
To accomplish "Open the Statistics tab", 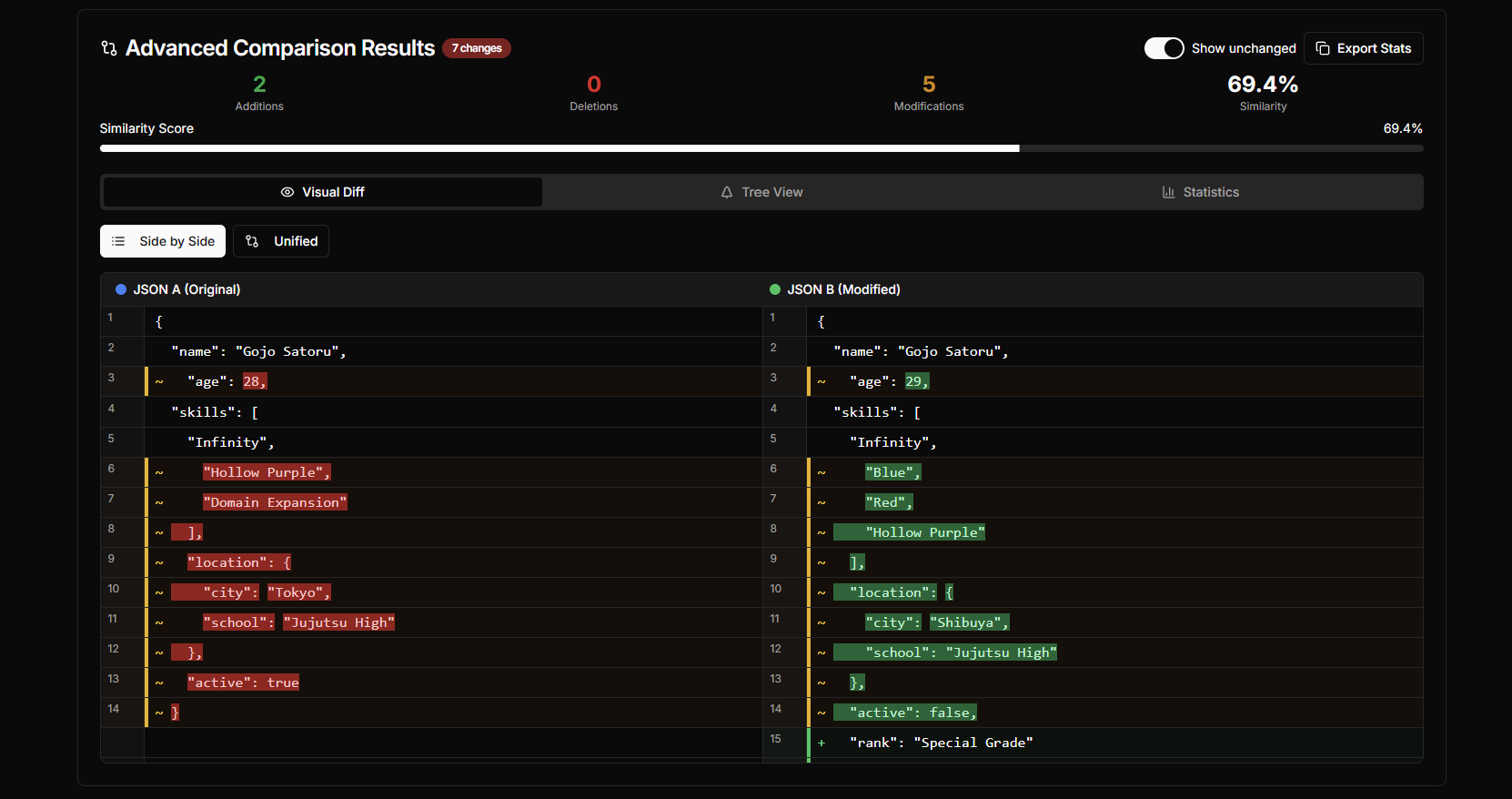I will click(x=1201, y=192).
